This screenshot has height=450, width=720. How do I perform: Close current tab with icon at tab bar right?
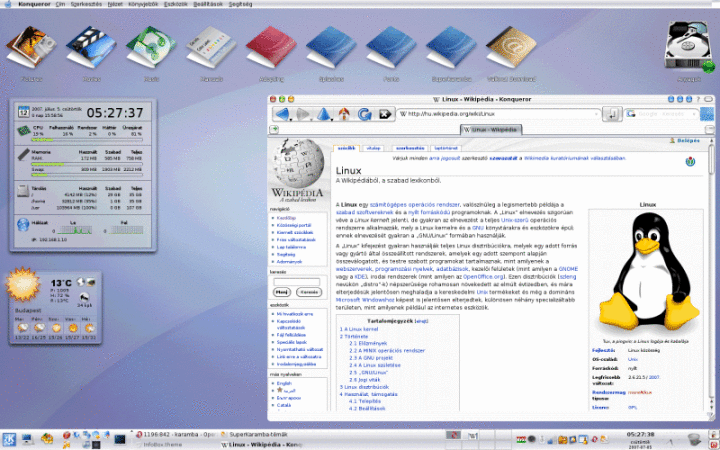[709, 129]
